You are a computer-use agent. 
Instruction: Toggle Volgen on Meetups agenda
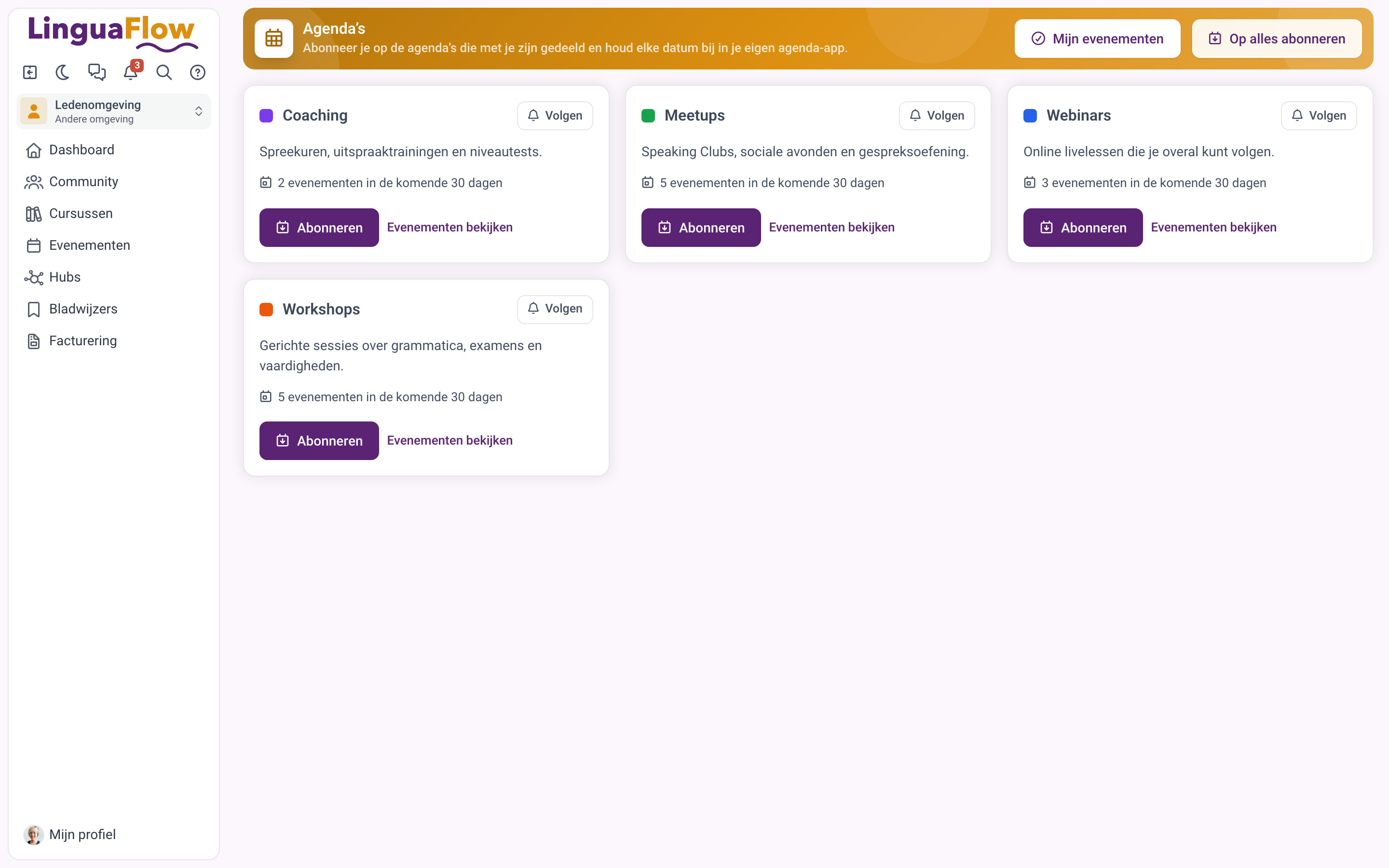(937, 115)
